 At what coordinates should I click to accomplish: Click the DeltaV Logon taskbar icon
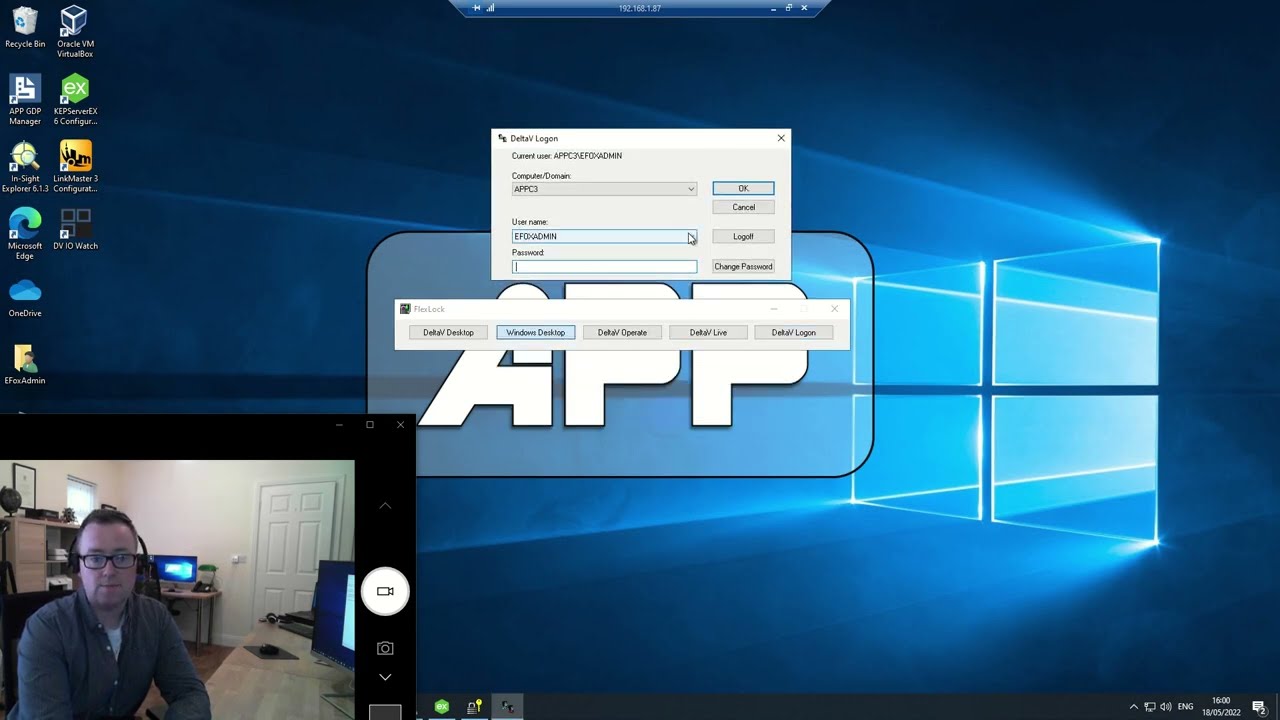(x=508, y=707)
